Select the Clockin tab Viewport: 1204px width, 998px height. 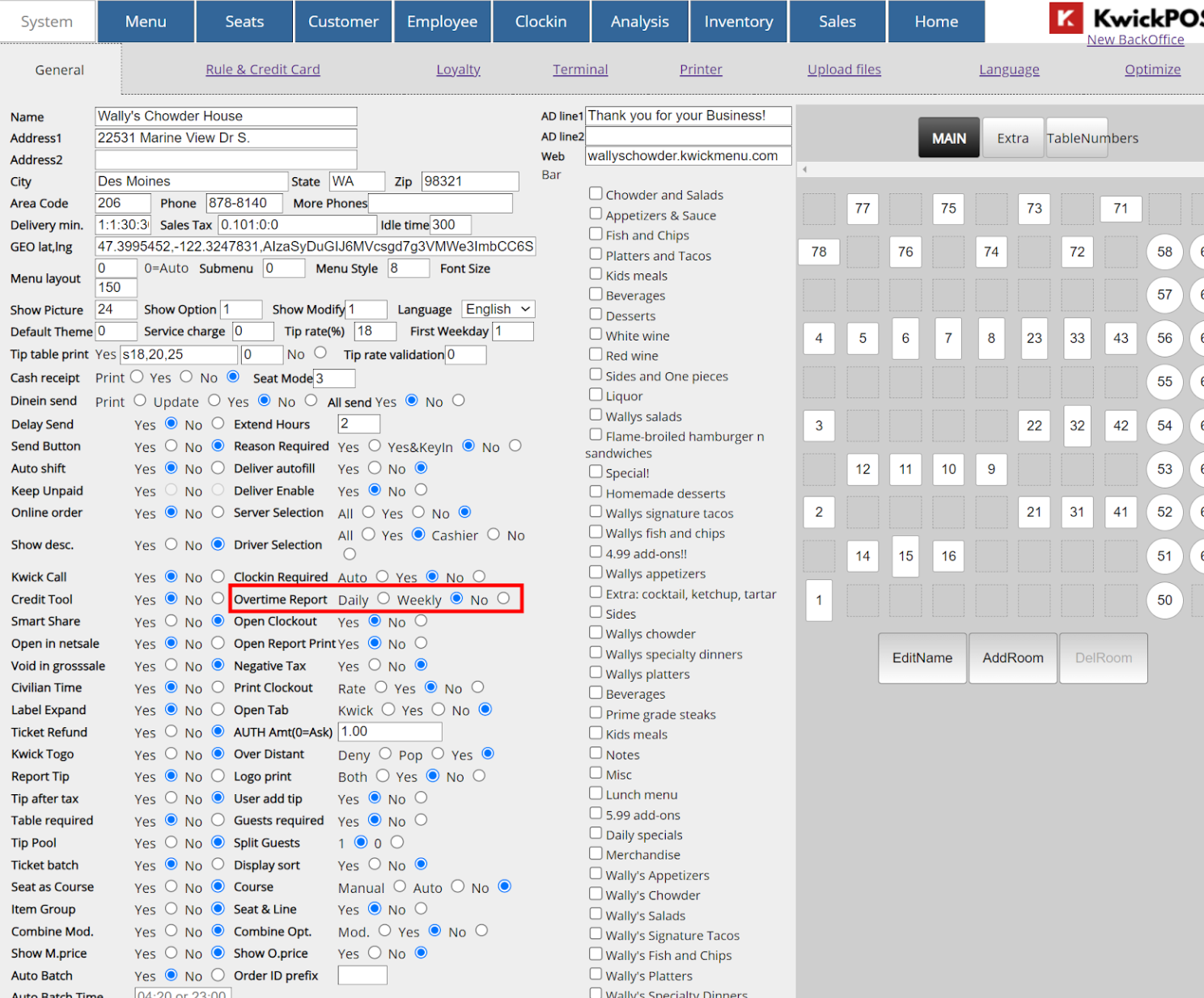(541, 21)
